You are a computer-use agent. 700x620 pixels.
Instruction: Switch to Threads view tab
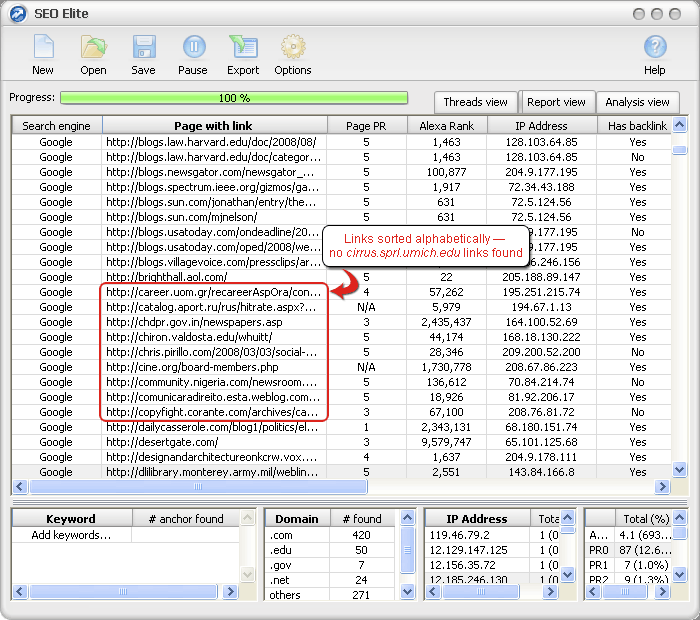[475, 102]
